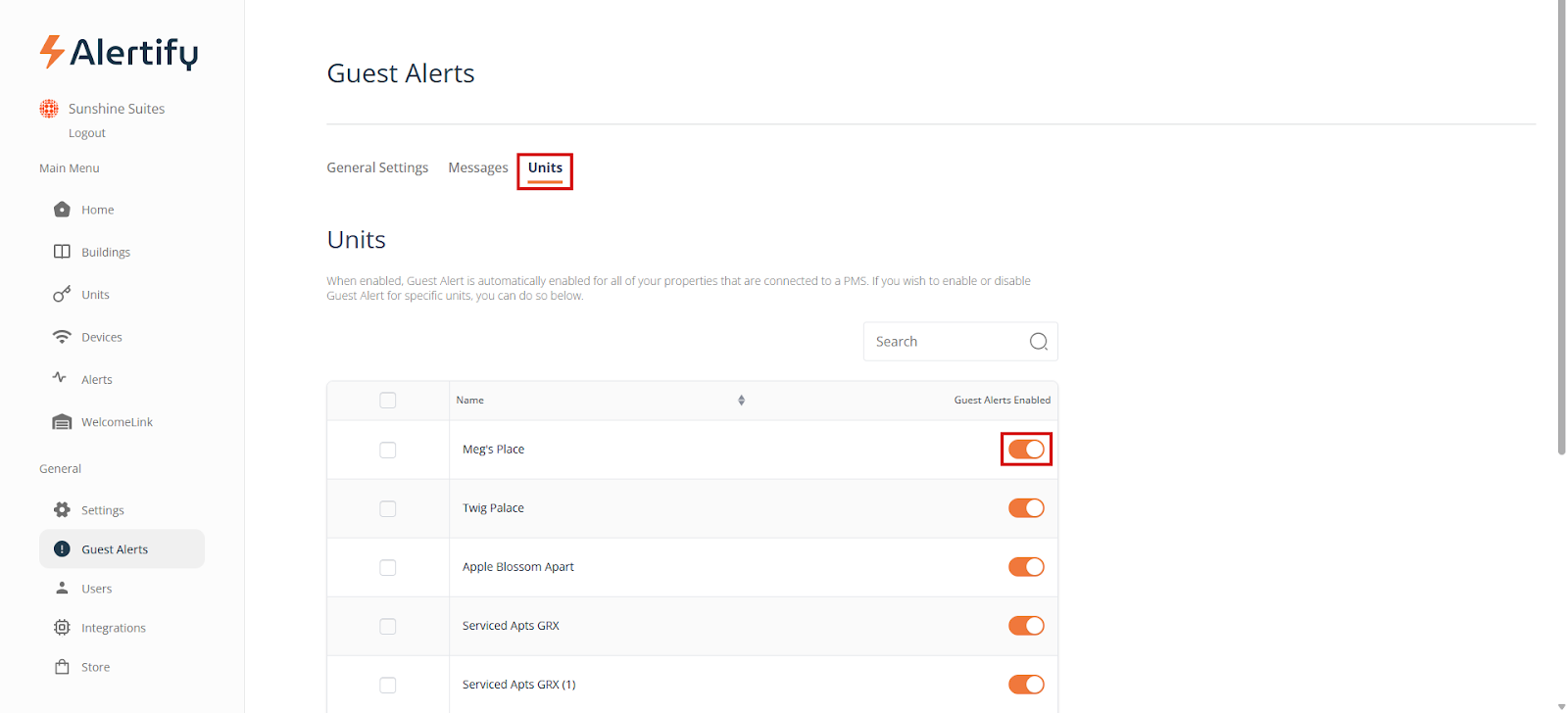Open the Messages tab
Image resolution: width=1568 pixels, height=713 pixels.
(477, 167)
